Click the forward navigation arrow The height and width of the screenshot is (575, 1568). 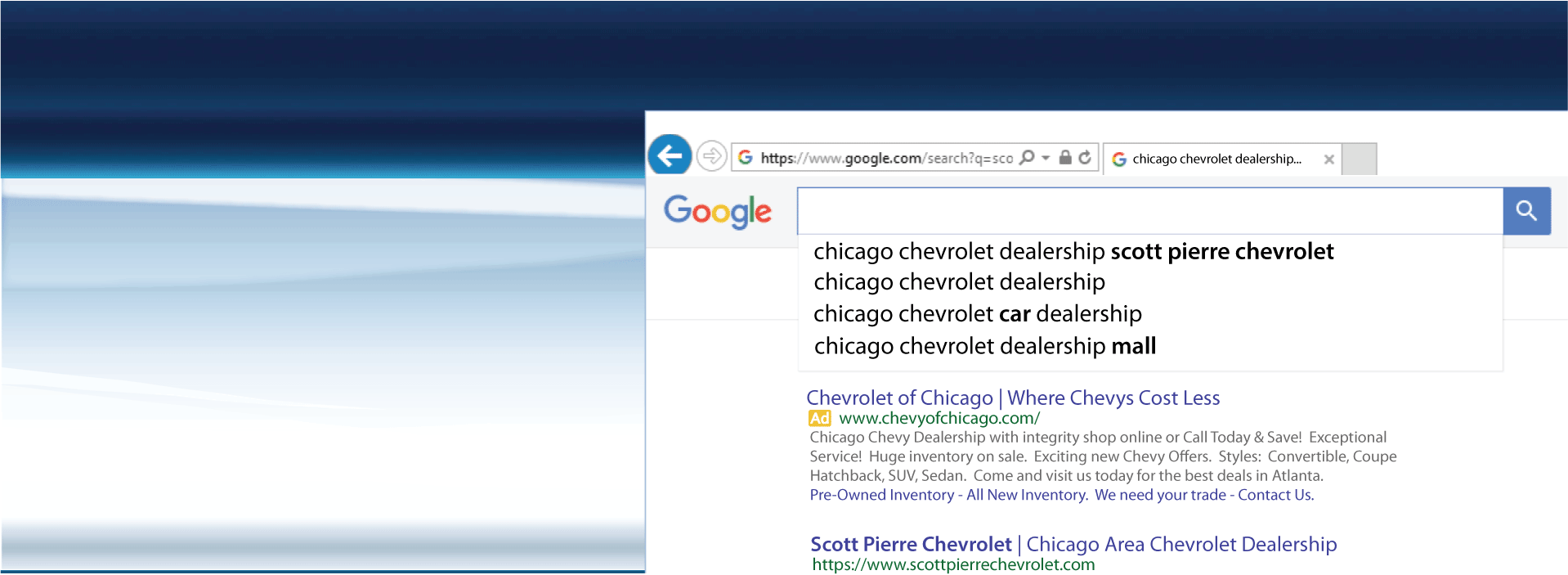pos(712,155)
